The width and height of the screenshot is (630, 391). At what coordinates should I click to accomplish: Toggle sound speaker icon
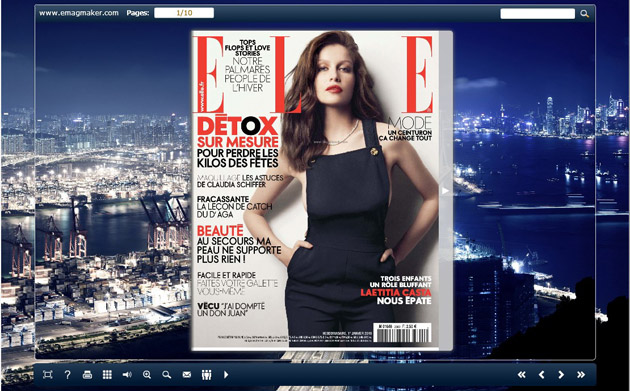127,375
